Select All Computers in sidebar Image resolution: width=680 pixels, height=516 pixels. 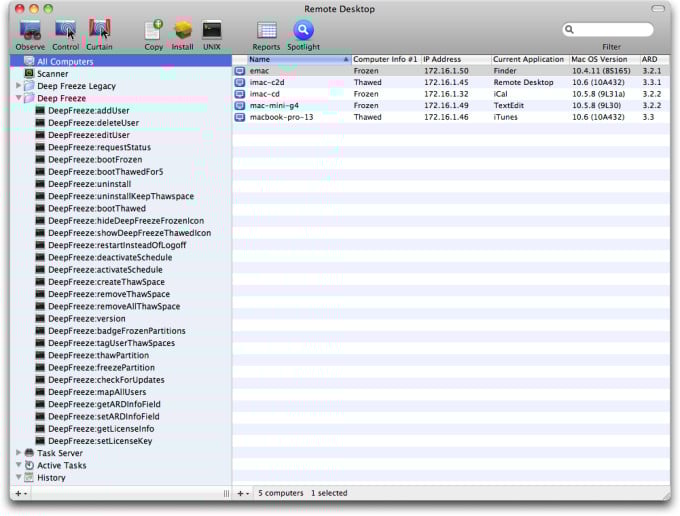click(x=121, y=61)
